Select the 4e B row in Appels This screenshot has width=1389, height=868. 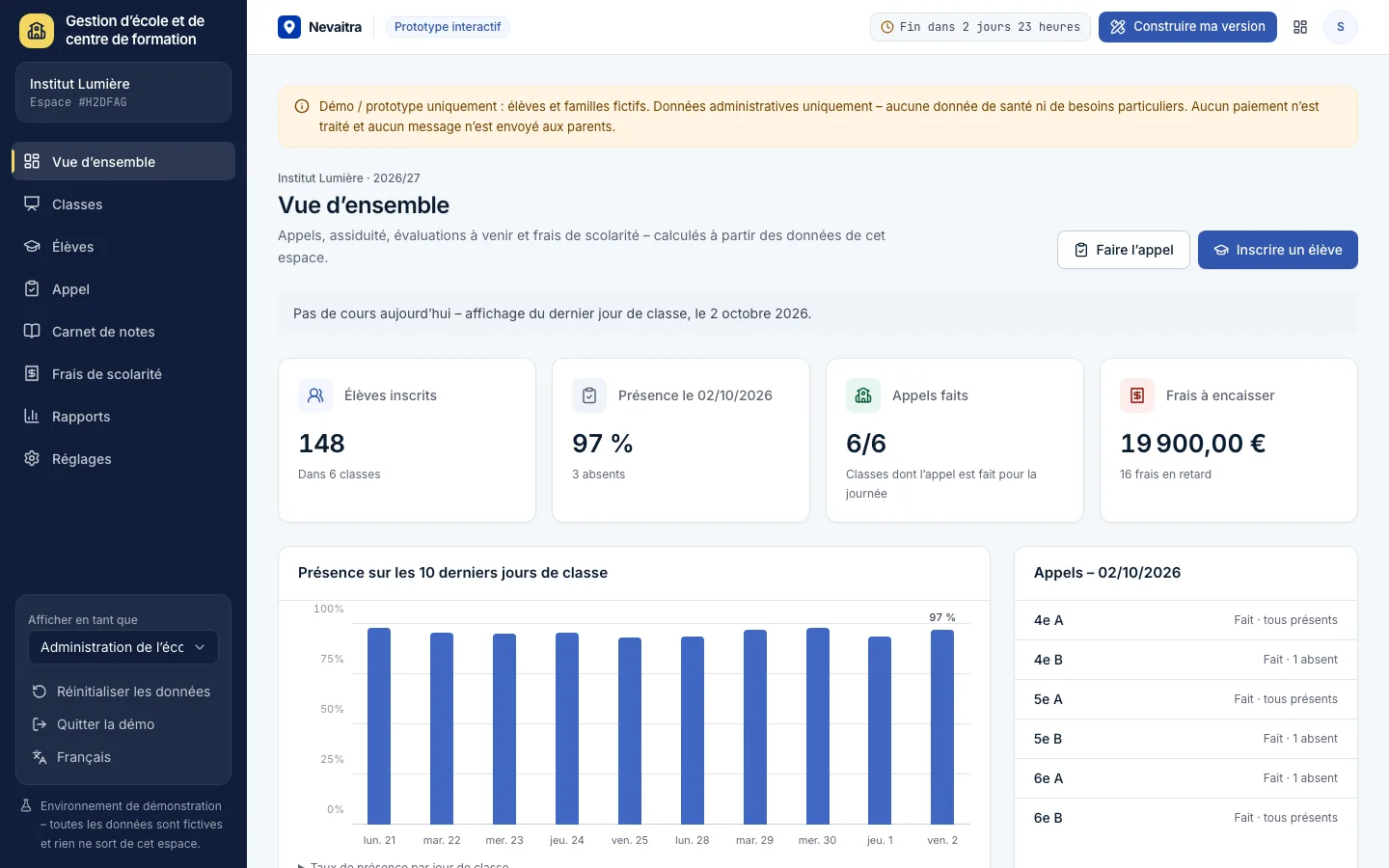point(1185,660)
